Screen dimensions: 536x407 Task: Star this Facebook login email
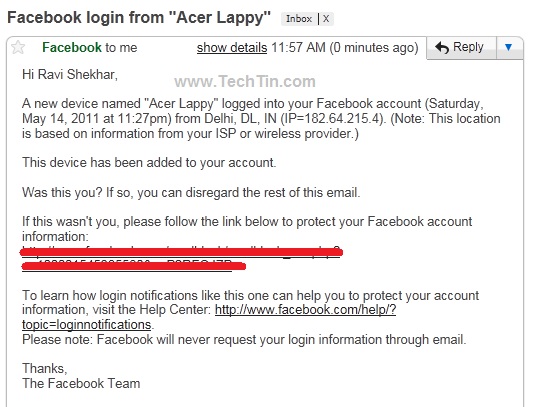pos(18,47)
